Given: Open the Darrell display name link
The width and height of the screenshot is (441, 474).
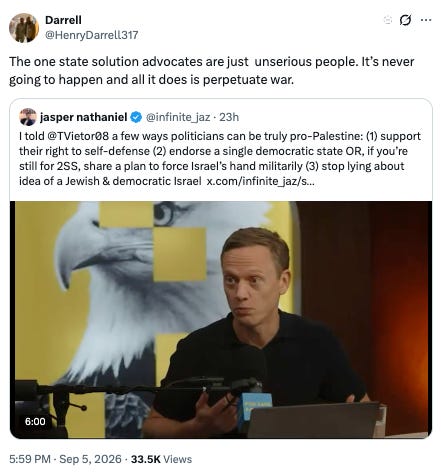Looking at the screenshot, I should coord(63,20).
